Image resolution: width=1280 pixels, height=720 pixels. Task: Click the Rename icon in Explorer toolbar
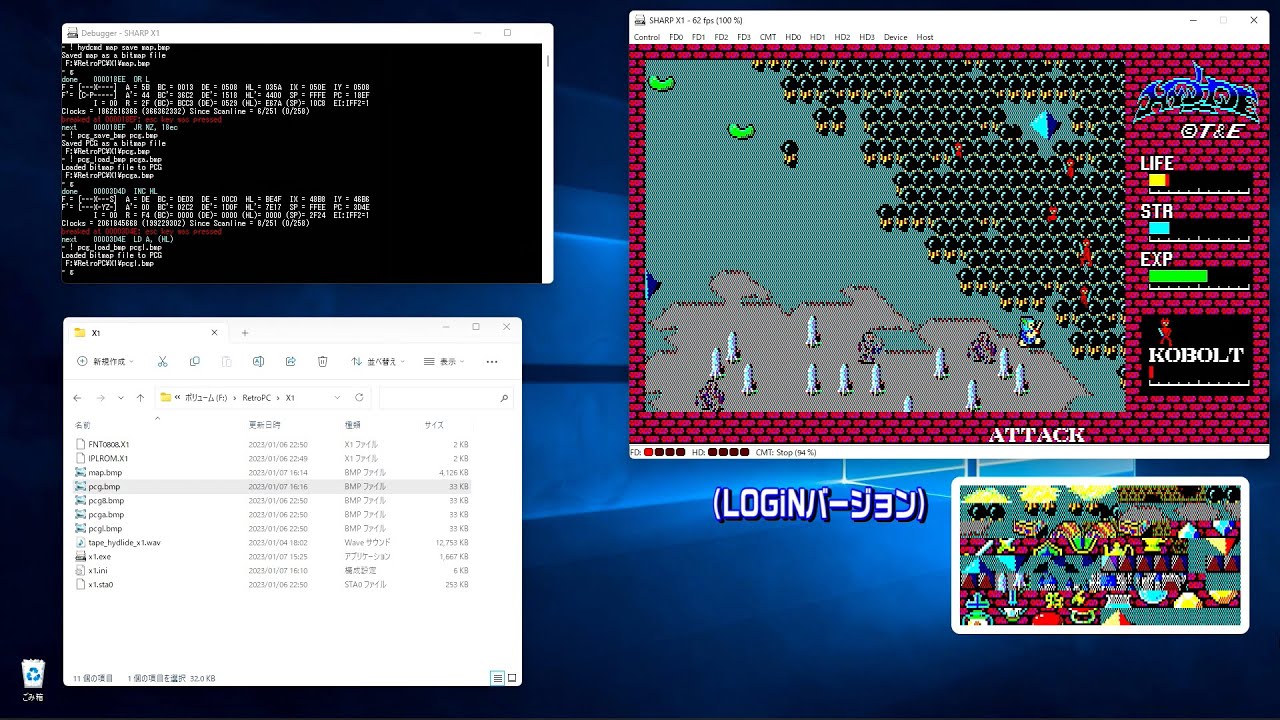click(258, 361)
